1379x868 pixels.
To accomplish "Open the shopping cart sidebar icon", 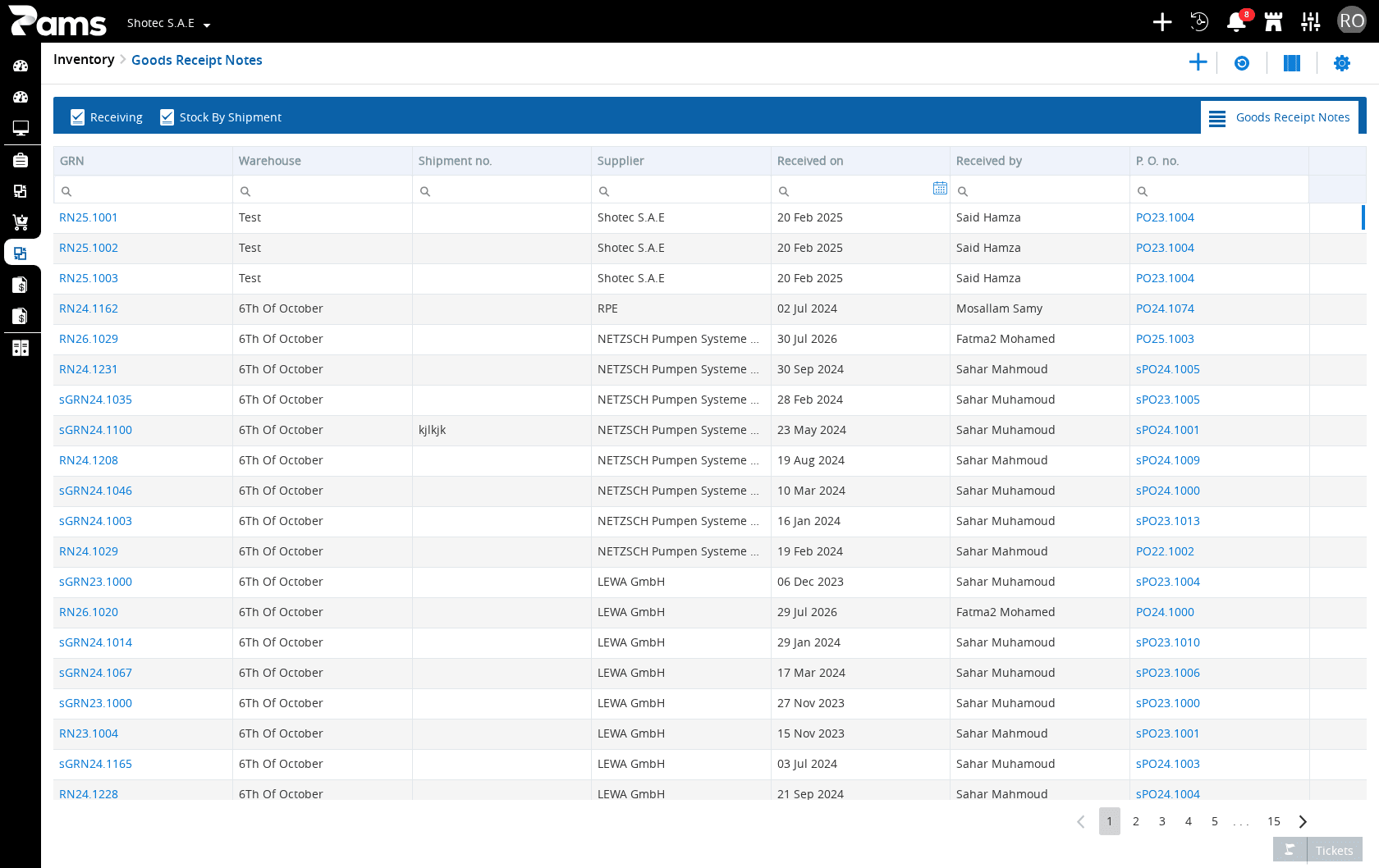I will (x=21, y=222).
